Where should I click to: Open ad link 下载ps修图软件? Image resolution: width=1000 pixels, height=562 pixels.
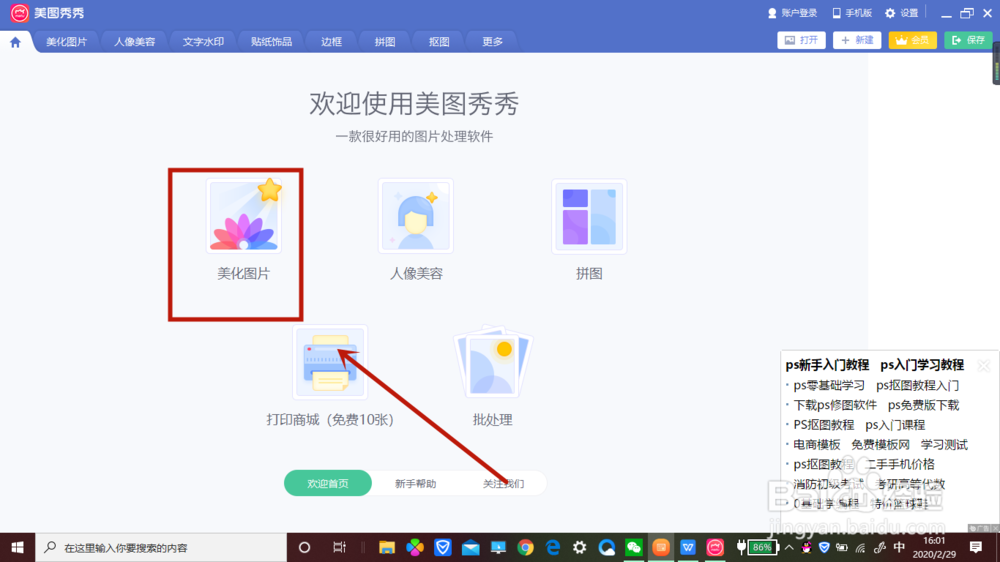[x=835, y=405]
